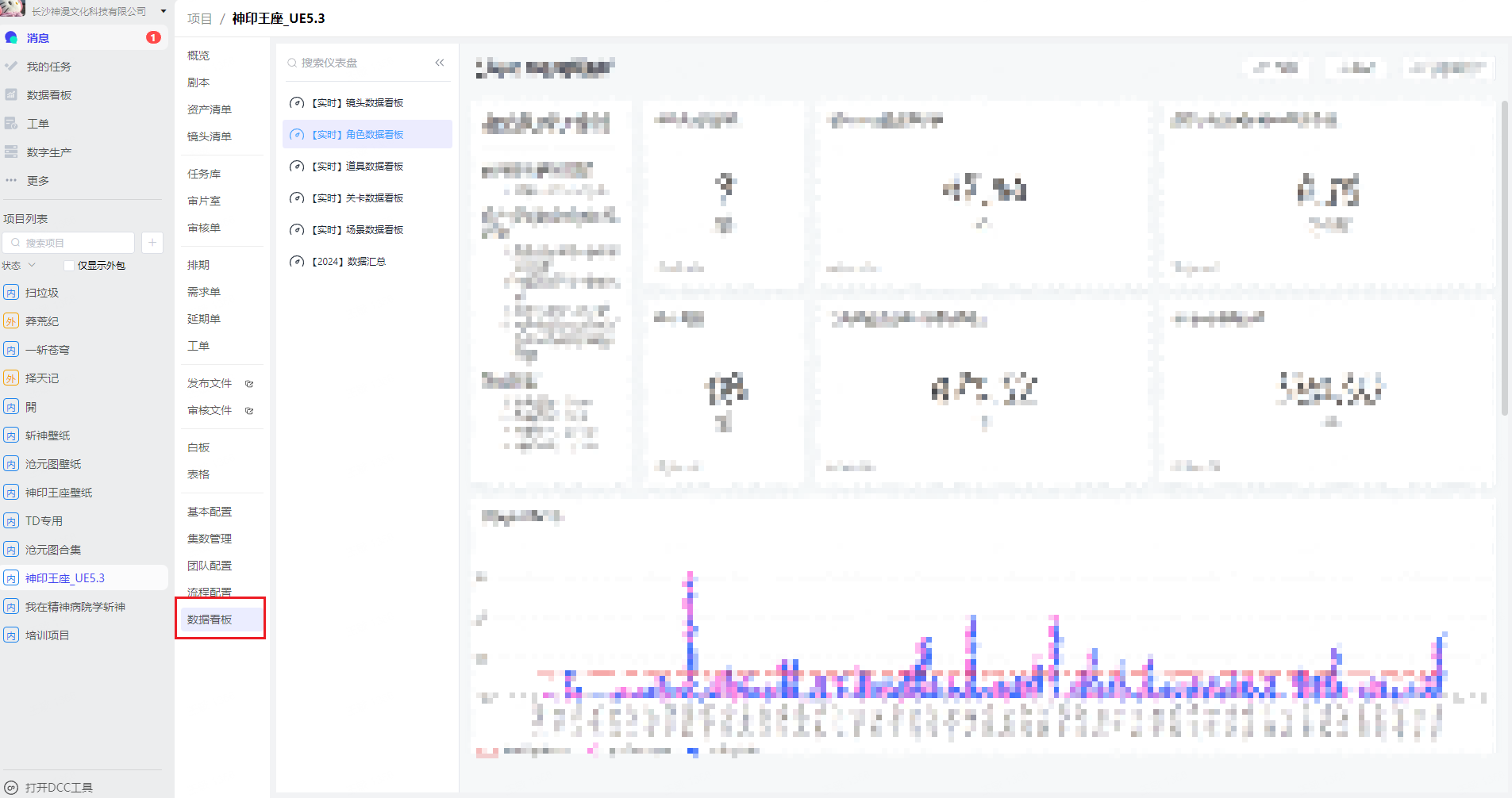The image size is (1512, 798).
Task: Click the gauge icon for 镜头数据看板
Action: pyautogui.click(x=297, y=103)
